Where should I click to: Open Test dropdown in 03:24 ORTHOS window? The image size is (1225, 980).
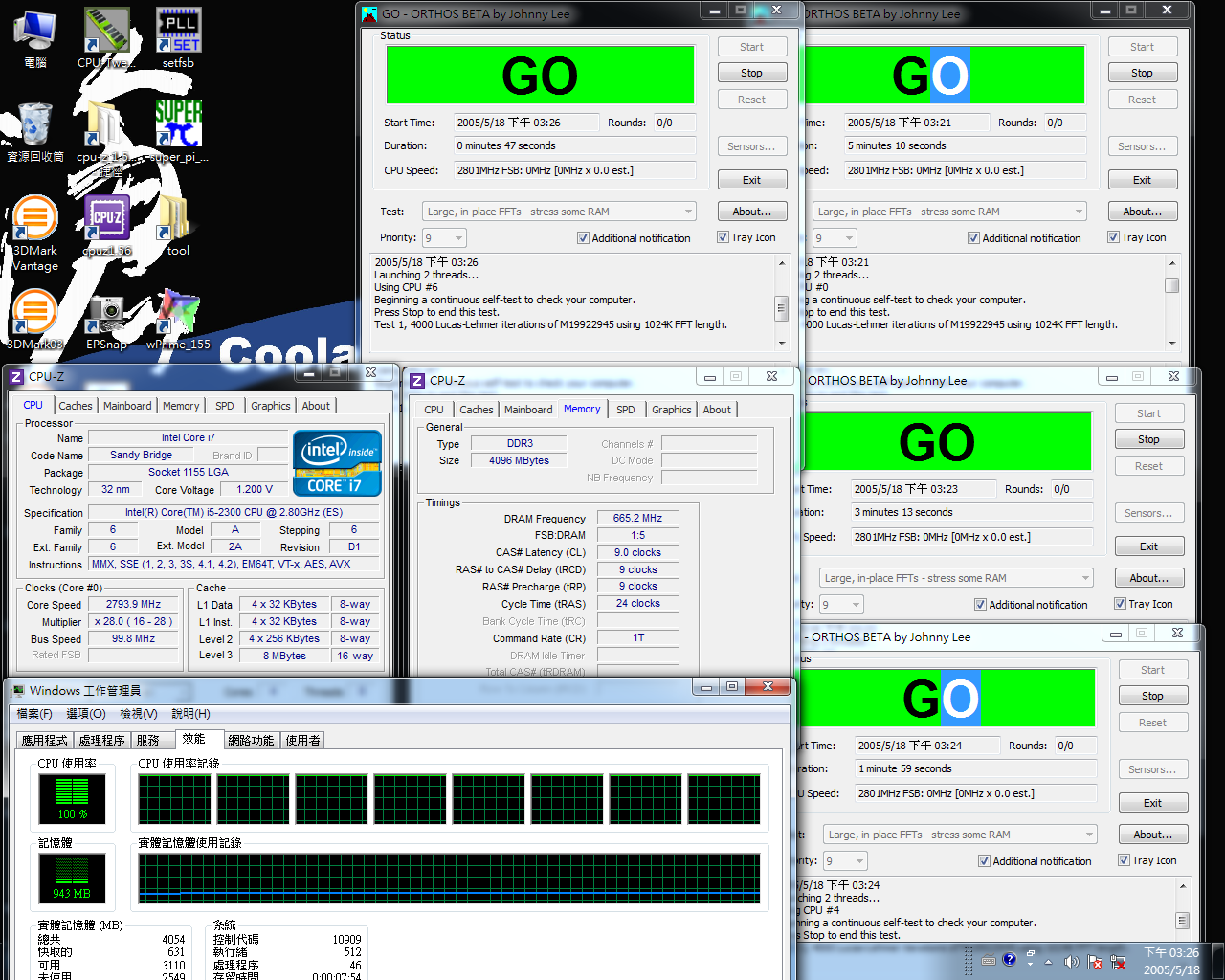(960, 835)
